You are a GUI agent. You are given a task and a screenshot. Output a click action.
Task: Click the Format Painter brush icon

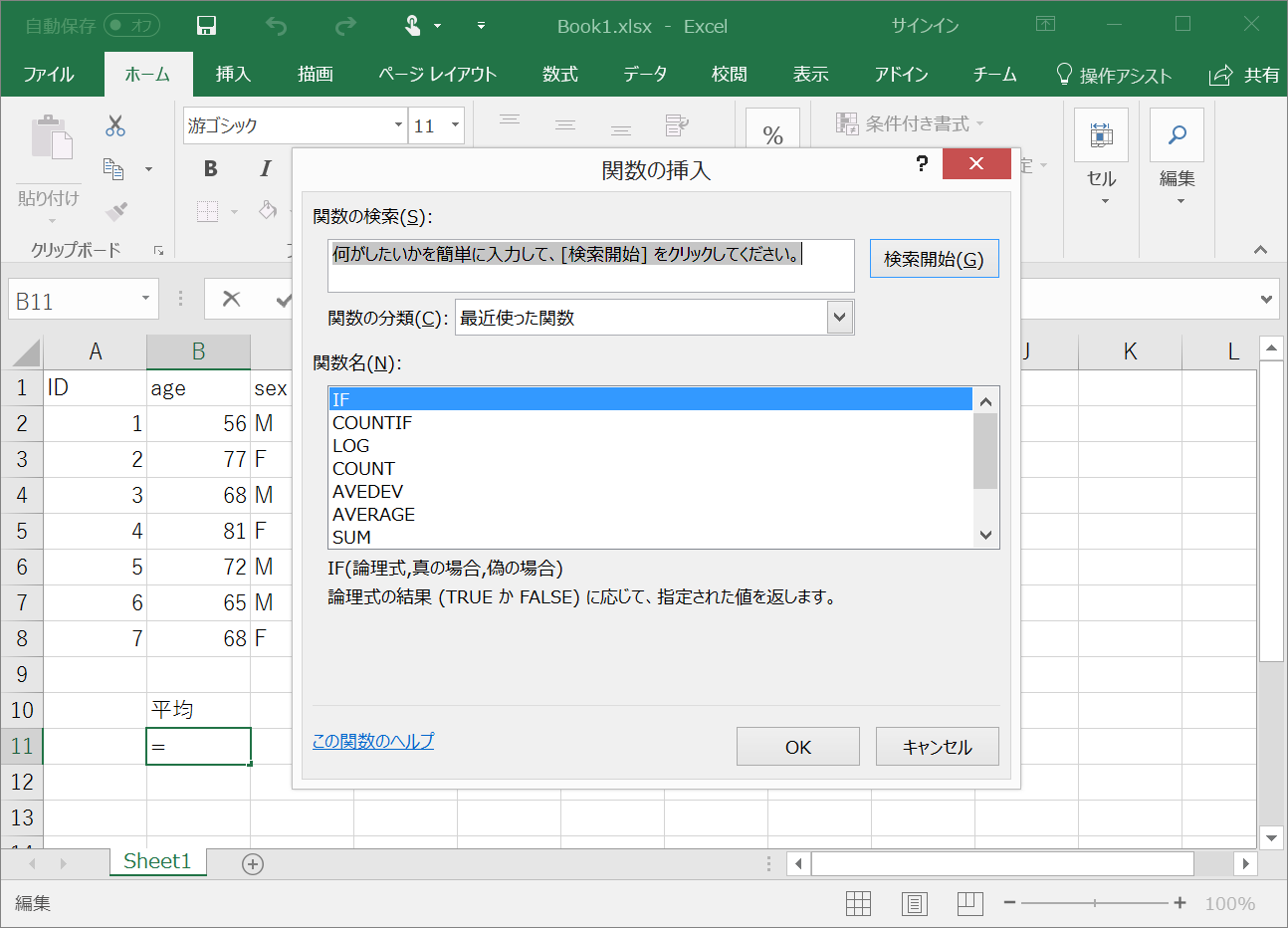114,212
